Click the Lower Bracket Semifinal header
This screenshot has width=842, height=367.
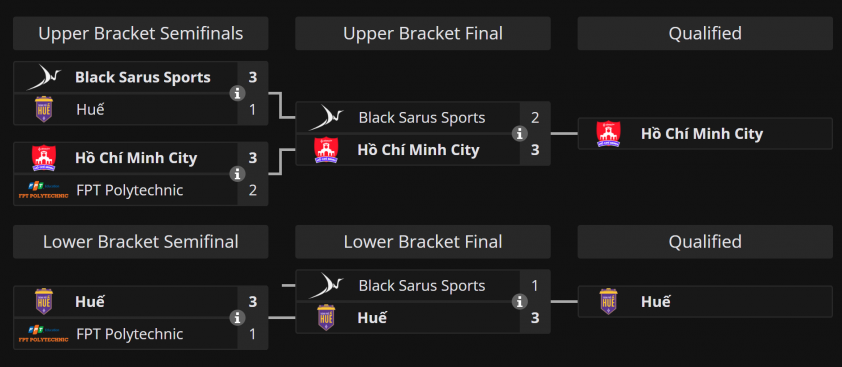(x=141, y=242)
